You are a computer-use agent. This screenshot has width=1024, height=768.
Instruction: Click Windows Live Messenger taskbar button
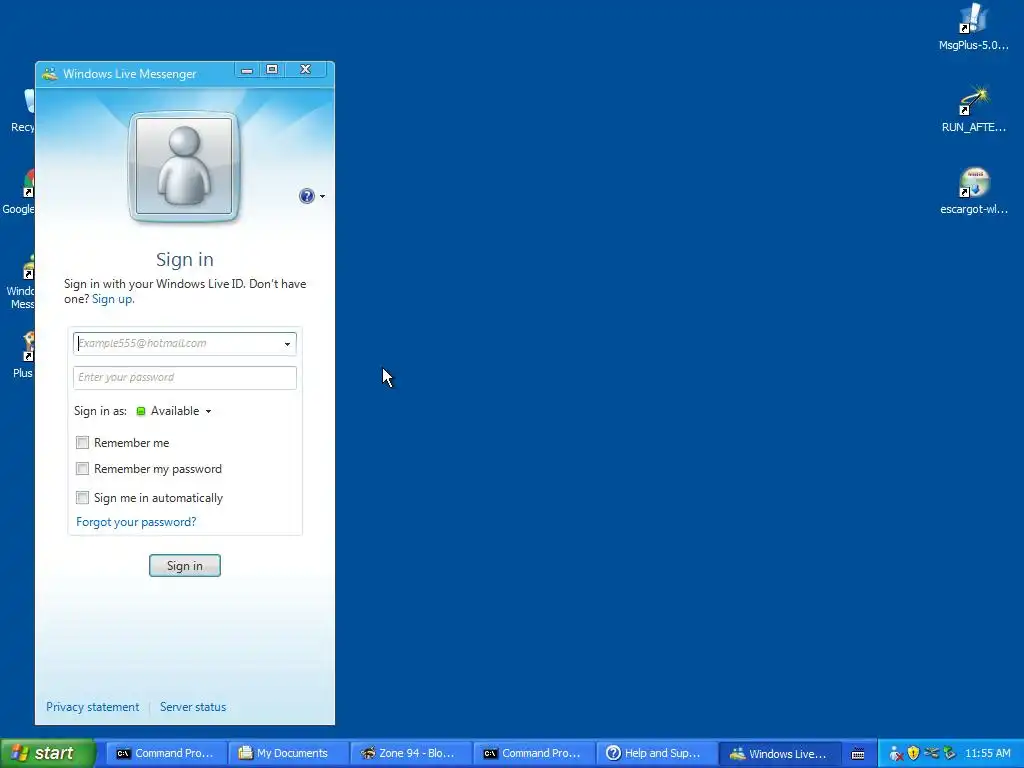pos(778,754)
